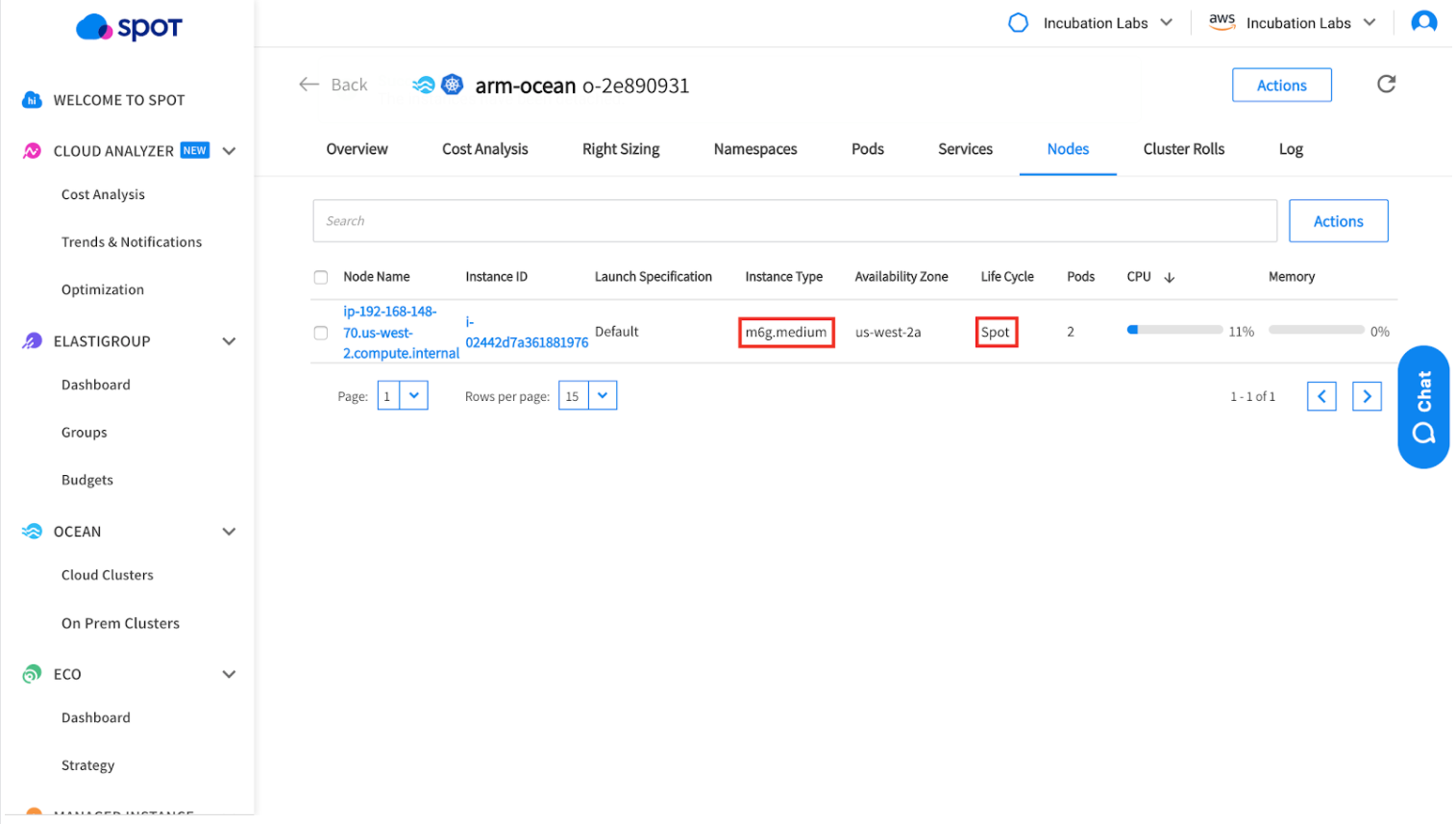Open the Pods tab
The height and width of the screenshot is (824, 1456).
pyautogui.click(x=867, y=149)
